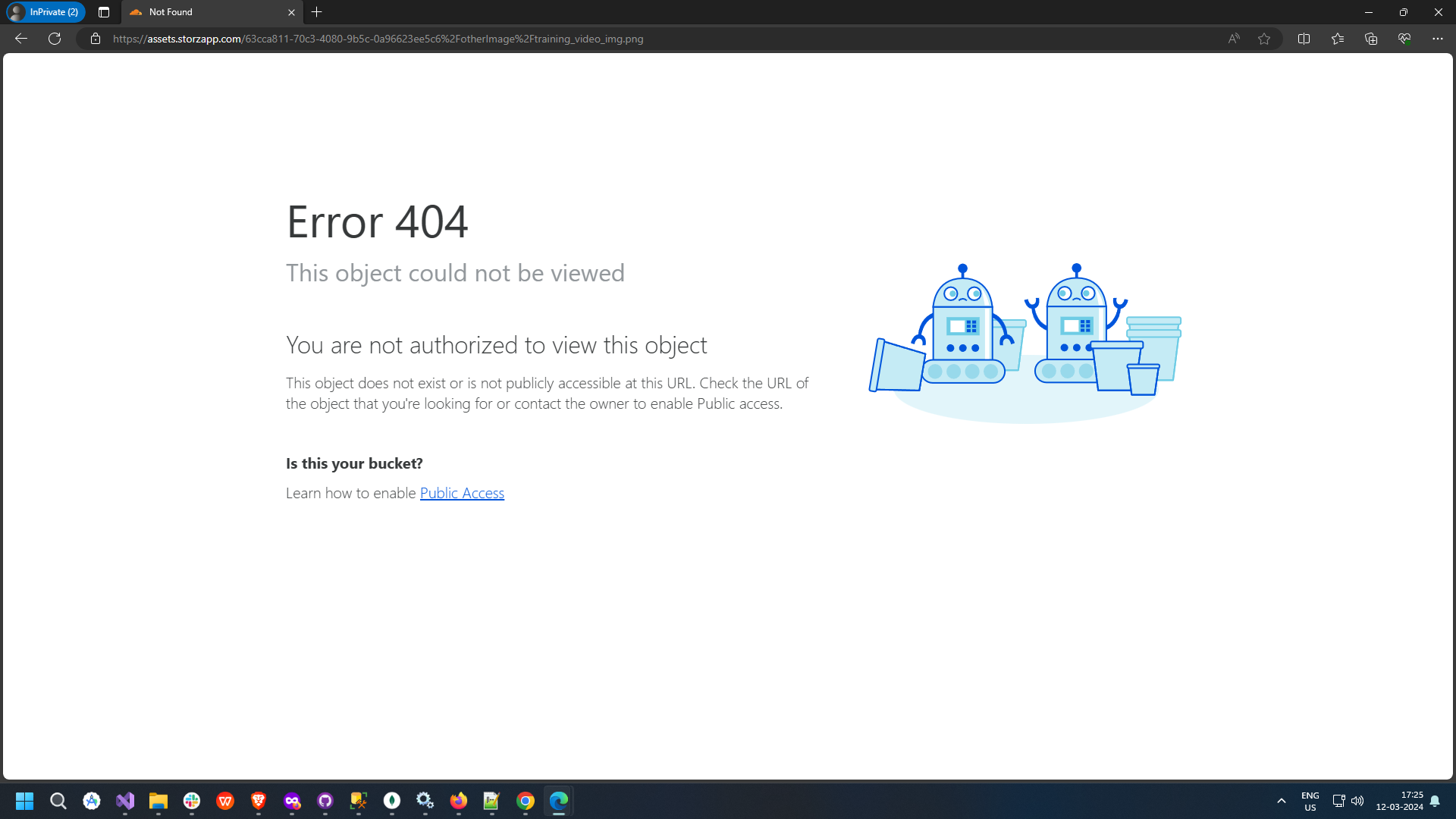This screenshot has width=1456, height=819.
Task: Open Read aloud from the address bar
Action: point(1234,39)
